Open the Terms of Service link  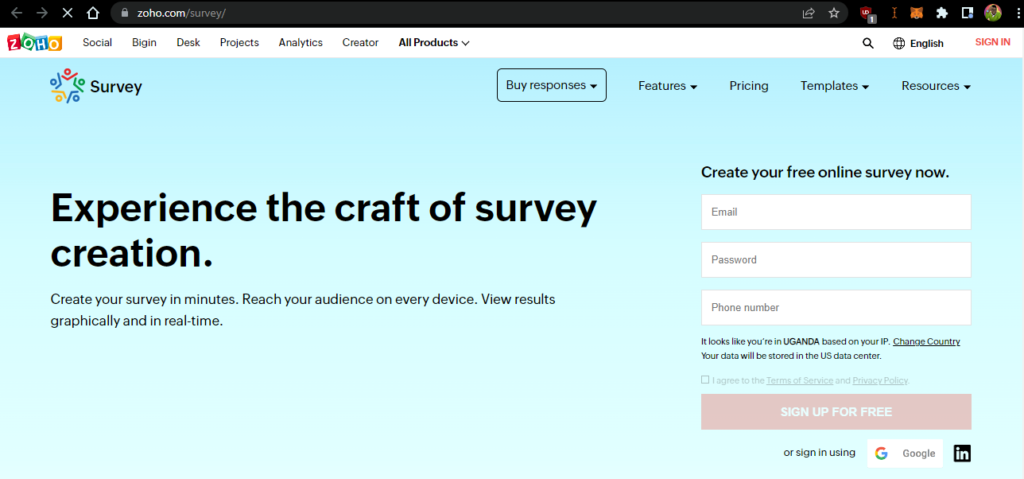tap(799, 380)
